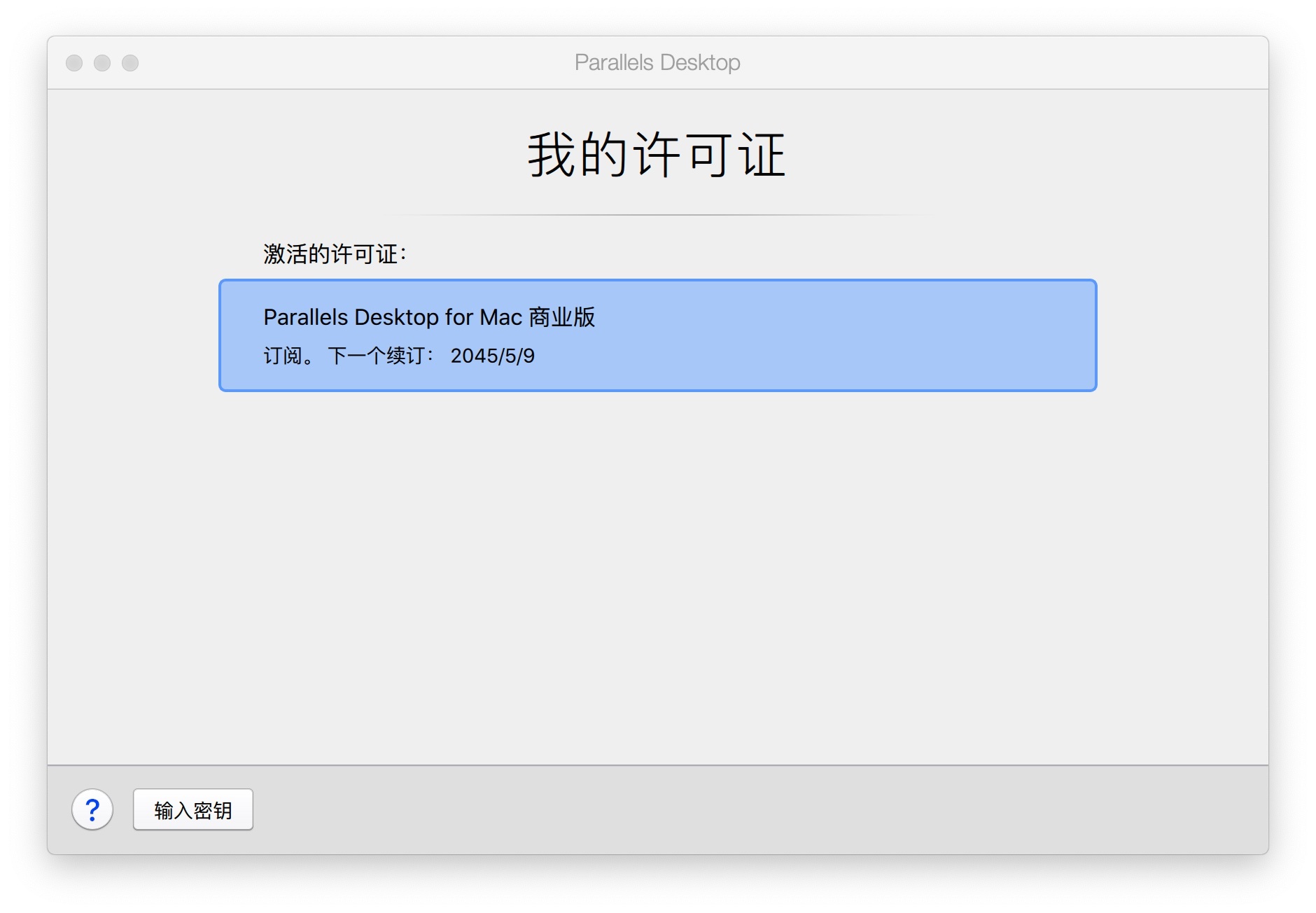The height and width of the screenshot is (913, 1316).
Task: Close the Parallels Desktop license window
Action: [x=74, y=63]
